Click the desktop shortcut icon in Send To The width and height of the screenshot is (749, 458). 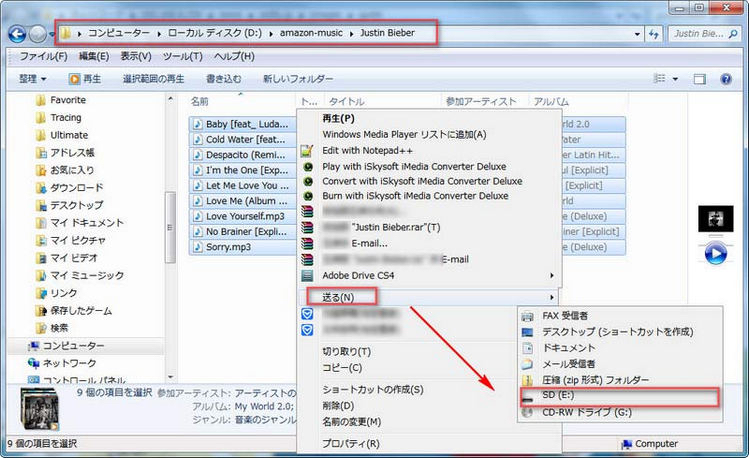pos(527,332)
